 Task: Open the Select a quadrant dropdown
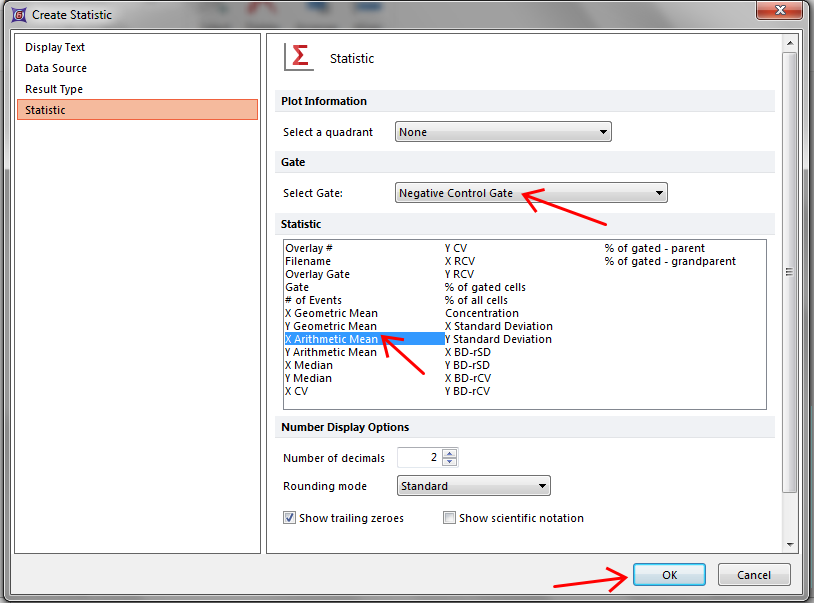coord(503,132)
